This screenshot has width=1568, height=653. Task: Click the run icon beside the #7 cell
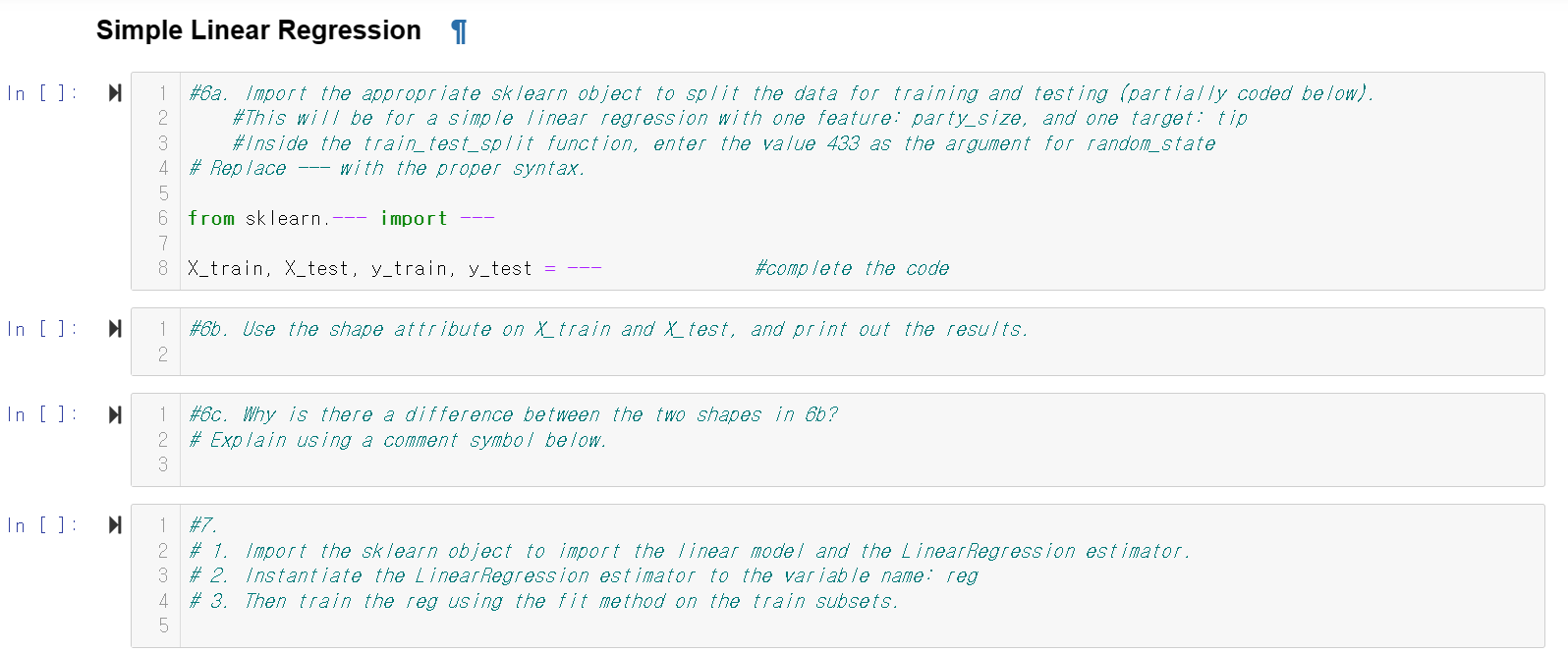[x=114, y=526]
